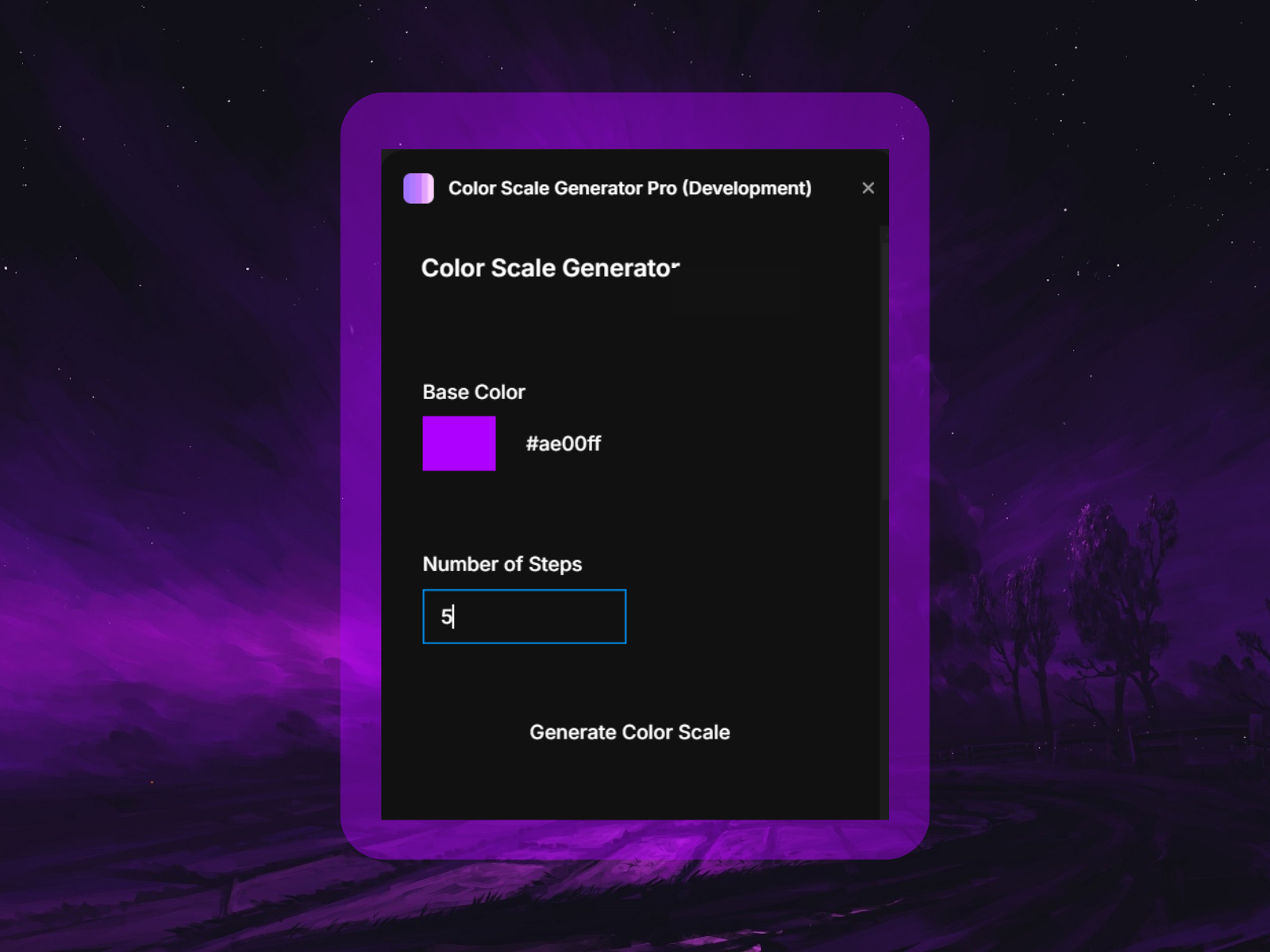Click Generate Color Scale to create the palette
This screenshot has height=952, width=1270.
click(x=629, y=732)
